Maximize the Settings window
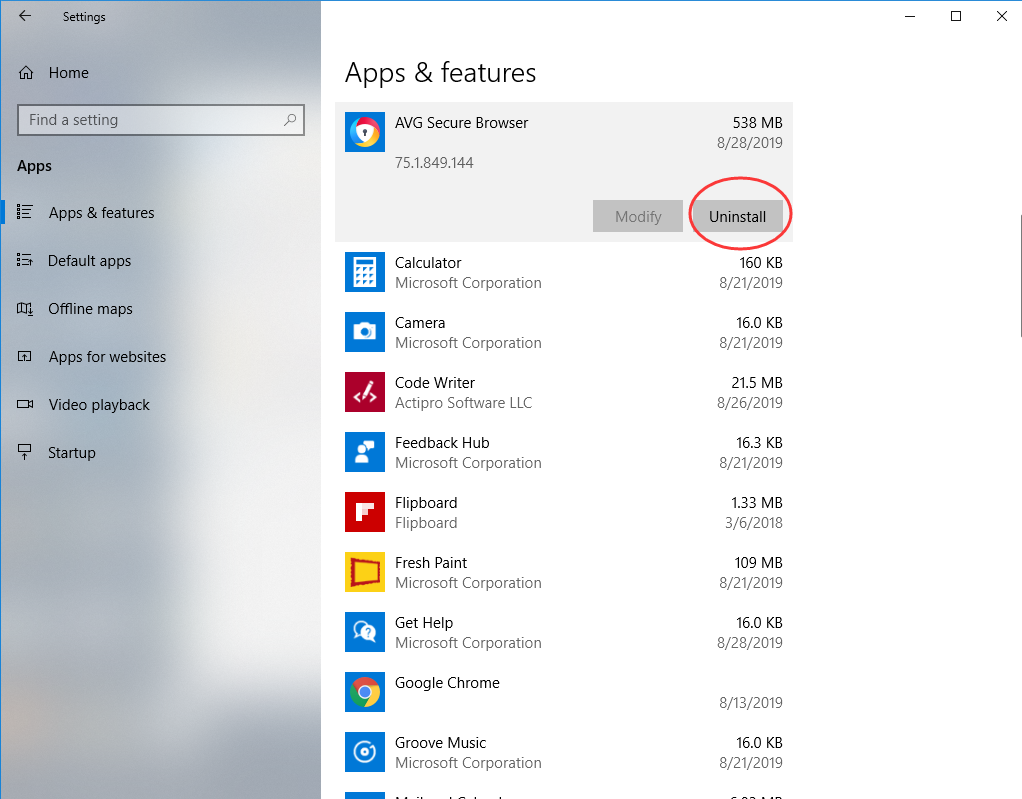Image resolution: width=1022 pixels, height=799 pixels. [956, 16]
